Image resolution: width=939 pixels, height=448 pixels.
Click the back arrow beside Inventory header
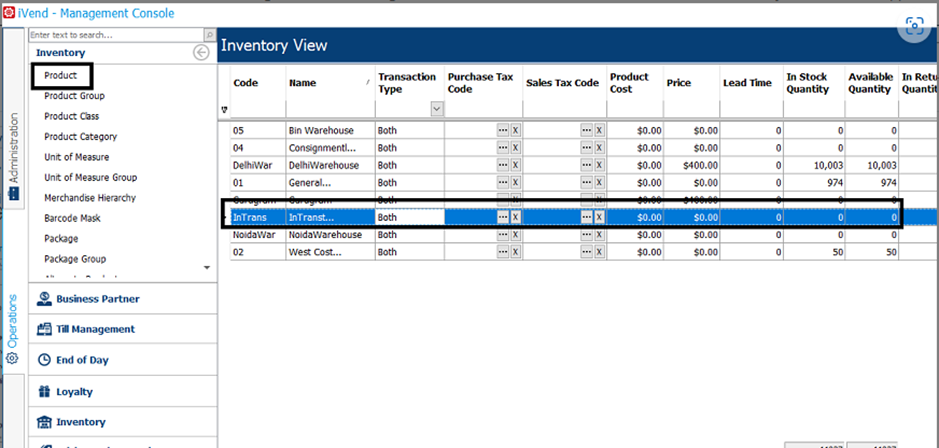201,53
